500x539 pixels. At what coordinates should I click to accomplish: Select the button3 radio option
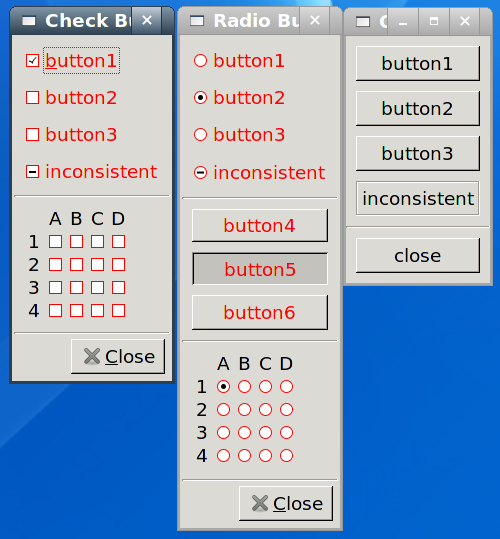pyautogui.click(x=200, y=135)
